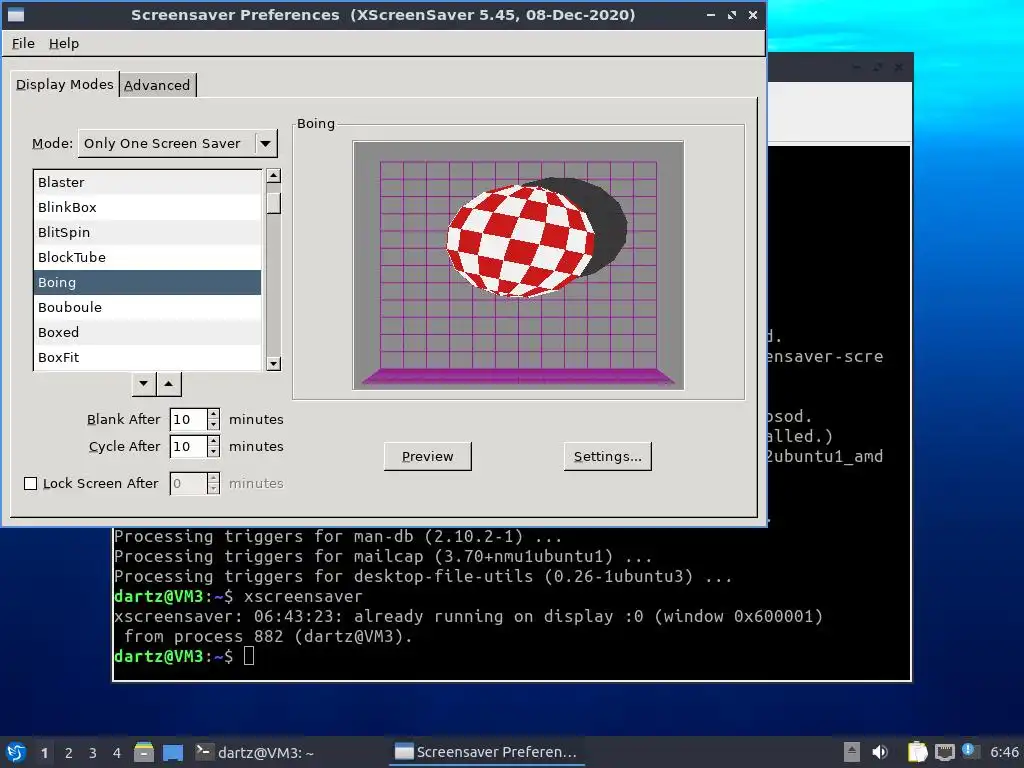Switch to workspace 2
This screenshot has width=1024, height=768.
(x=69, y=753)
